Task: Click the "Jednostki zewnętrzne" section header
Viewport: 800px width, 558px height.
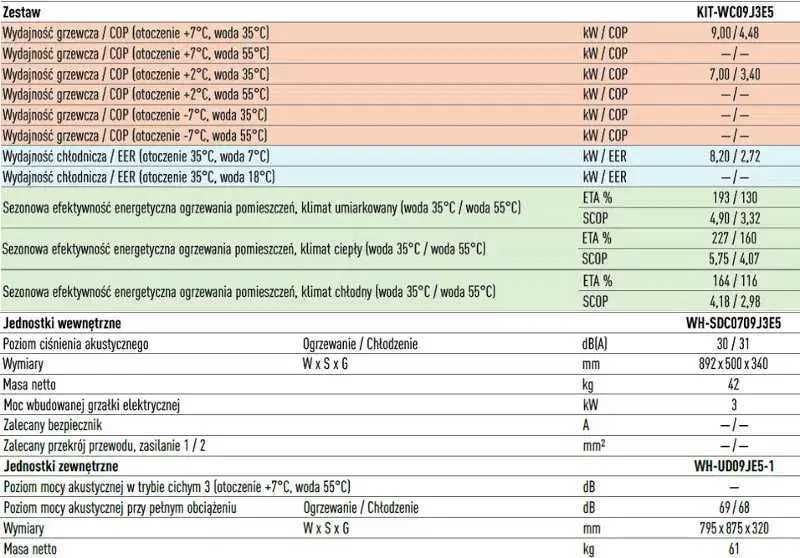Action: point(62,466)
